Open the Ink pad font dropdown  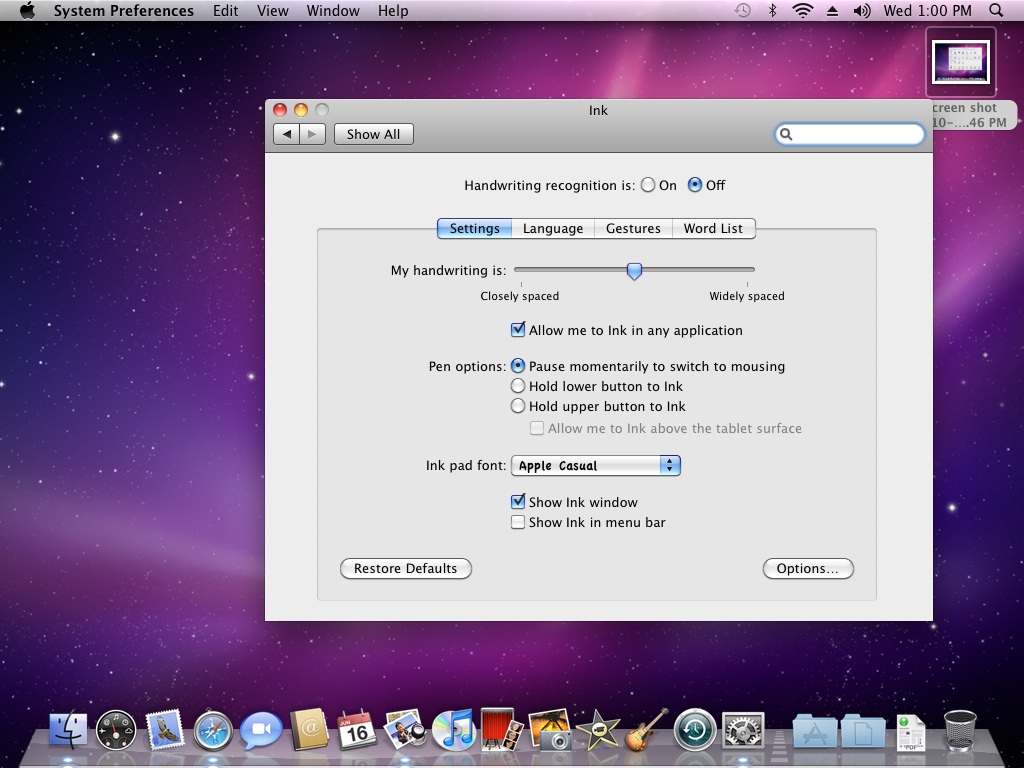tap(596, 466)
